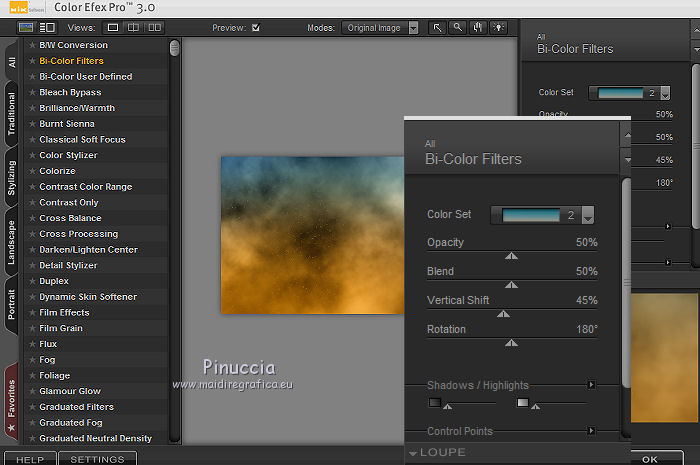
Task: Select the Cross Processing filter
Action: [x=78, y=234]
